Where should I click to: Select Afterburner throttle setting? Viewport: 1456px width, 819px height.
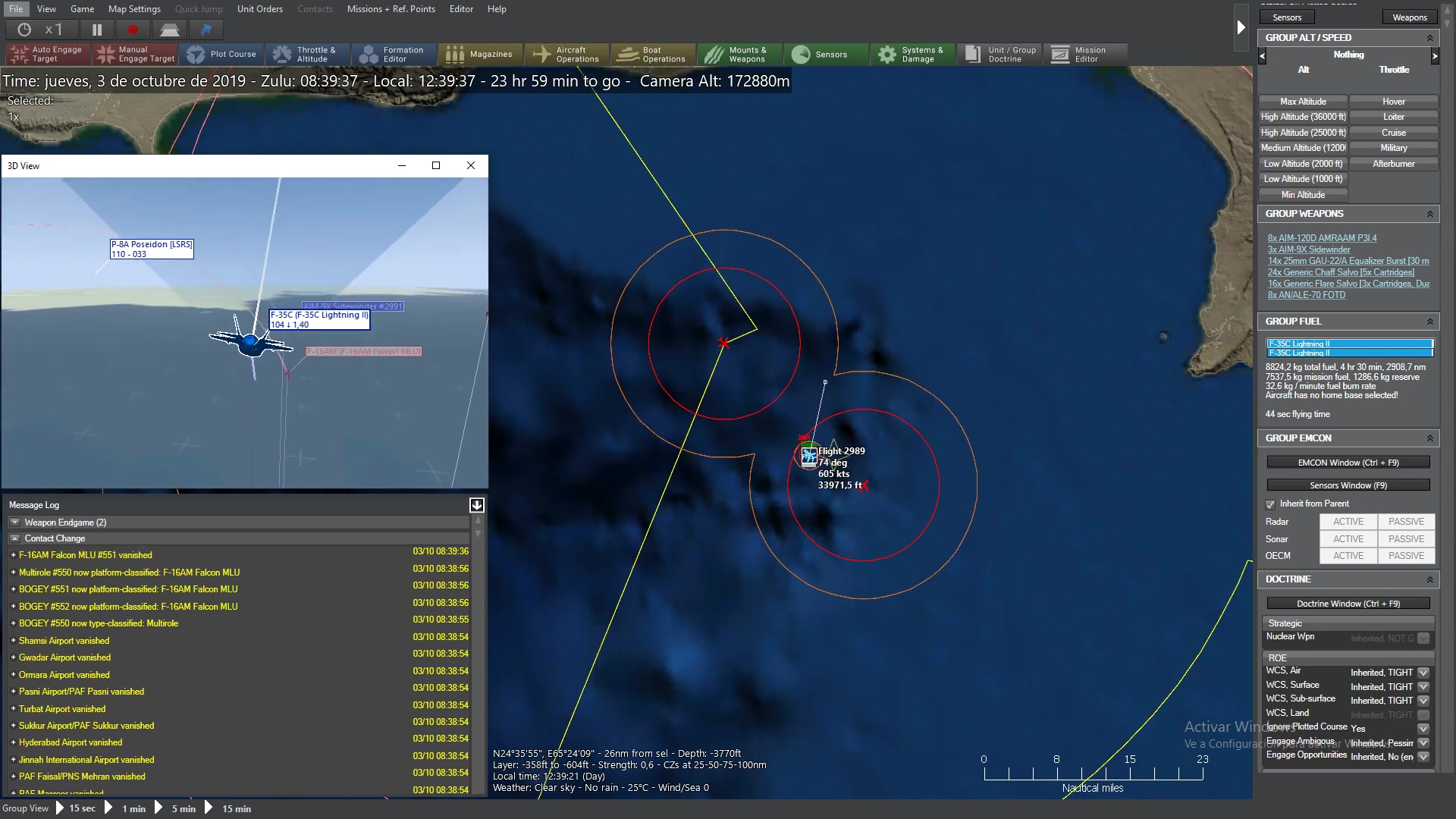click(x=1393, y=164)
